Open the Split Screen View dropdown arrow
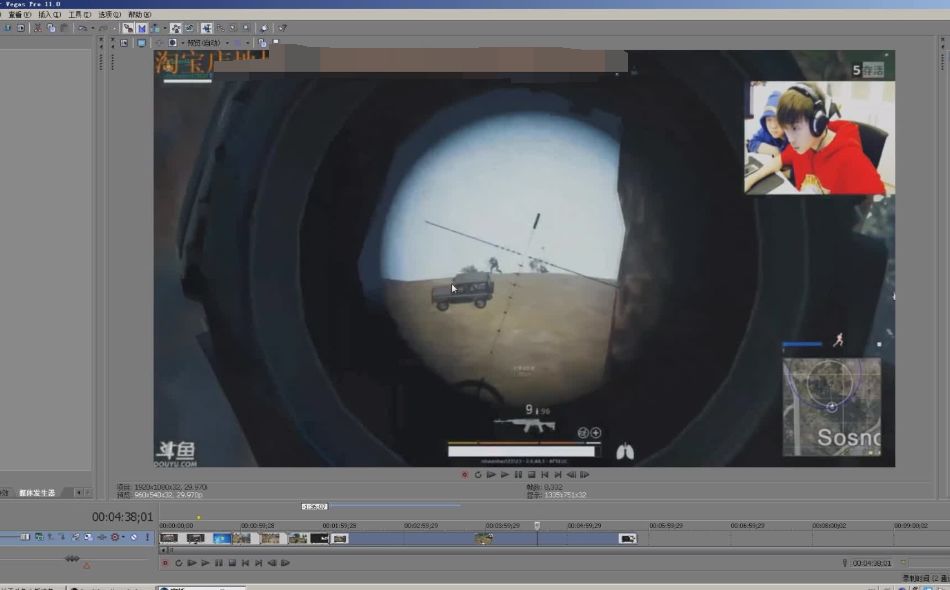This screenshot has width=950, height=590. [x=182, y=43]
